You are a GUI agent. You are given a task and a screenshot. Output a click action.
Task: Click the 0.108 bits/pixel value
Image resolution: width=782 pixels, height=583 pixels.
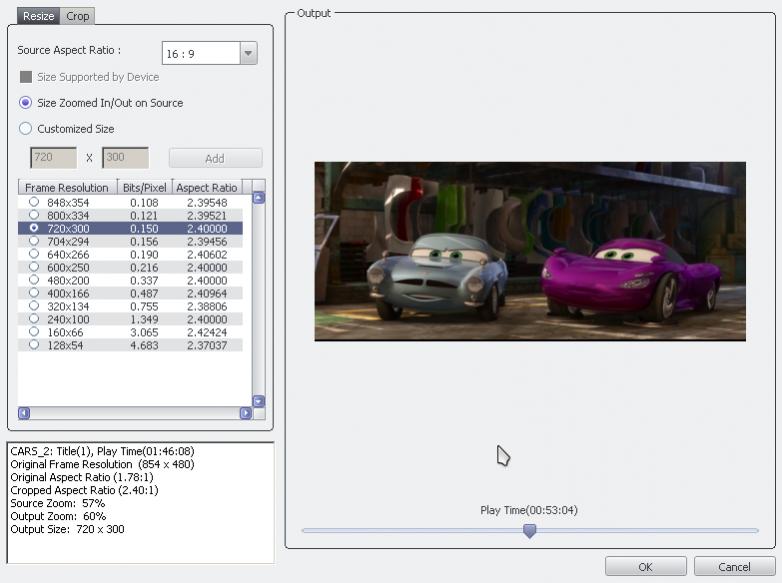144,202
